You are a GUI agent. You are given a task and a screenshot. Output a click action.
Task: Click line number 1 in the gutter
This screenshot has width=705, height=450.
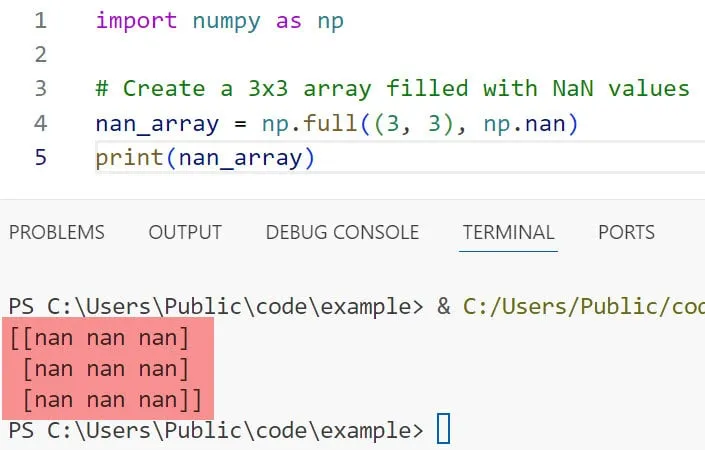[40, 21]
